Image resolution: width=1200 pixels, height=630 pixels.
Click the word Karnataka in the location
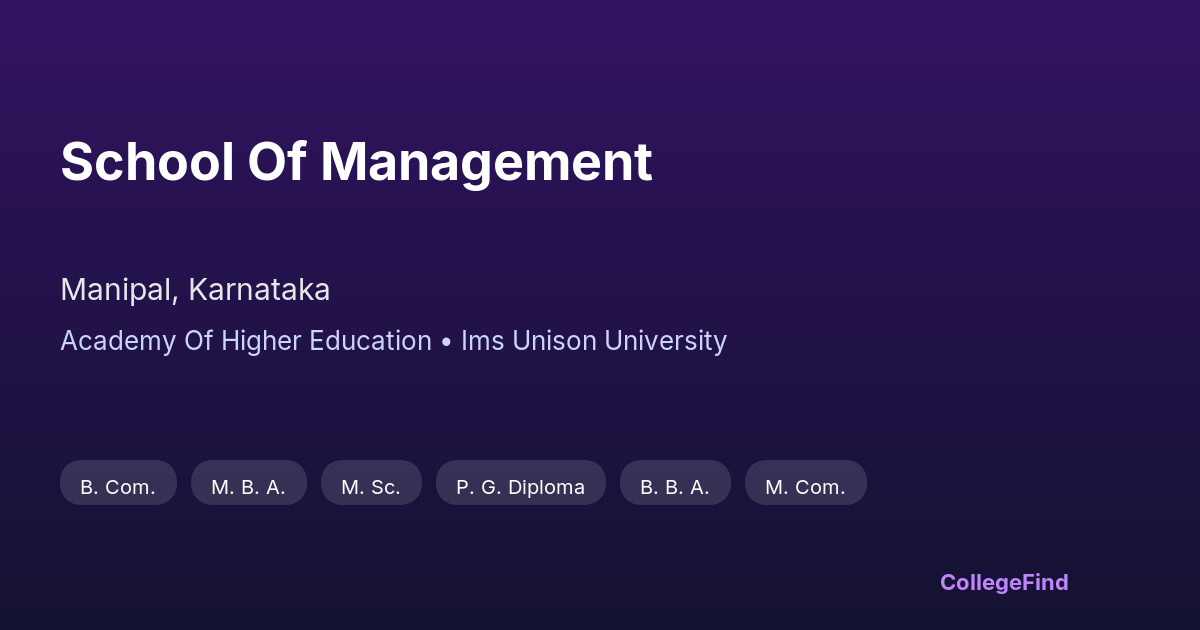259,290
